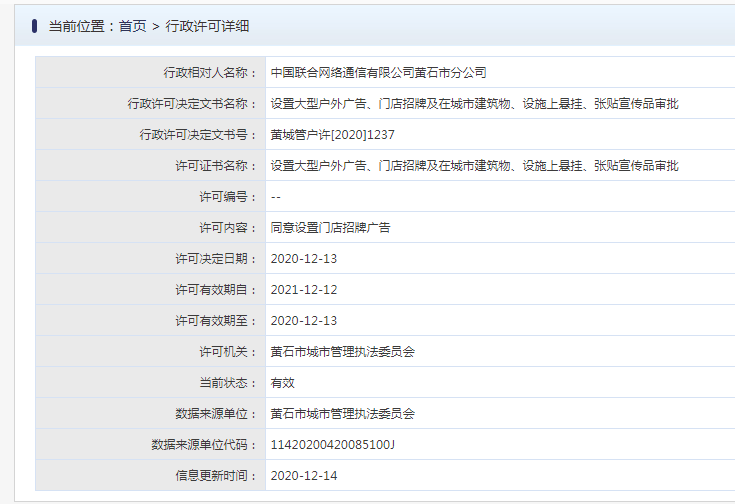The height and width of the screenshot is (504, 735).
Task: Click the 许可编号 label
Action: coord(228,196)
